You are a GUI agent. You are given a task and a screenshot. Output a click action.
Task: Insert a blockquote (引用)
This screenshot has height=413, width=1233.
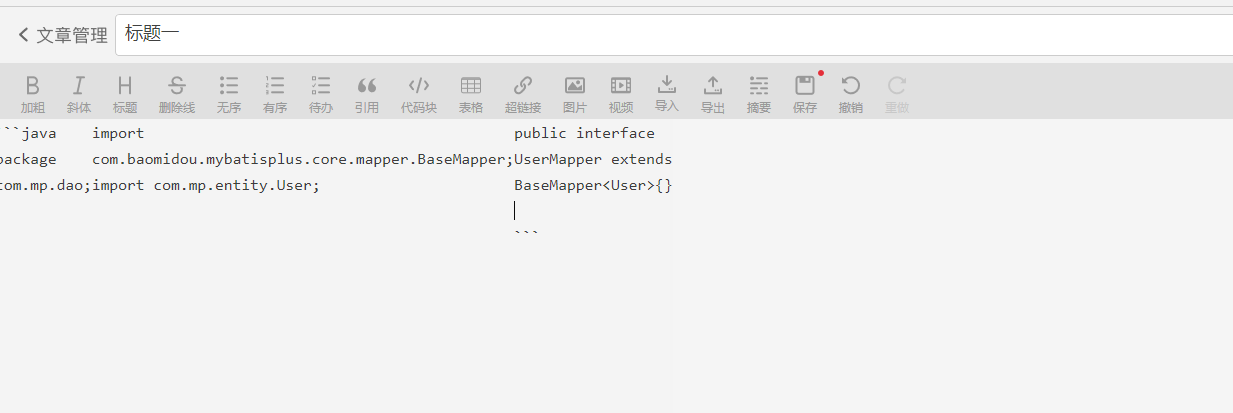(367, 95)
